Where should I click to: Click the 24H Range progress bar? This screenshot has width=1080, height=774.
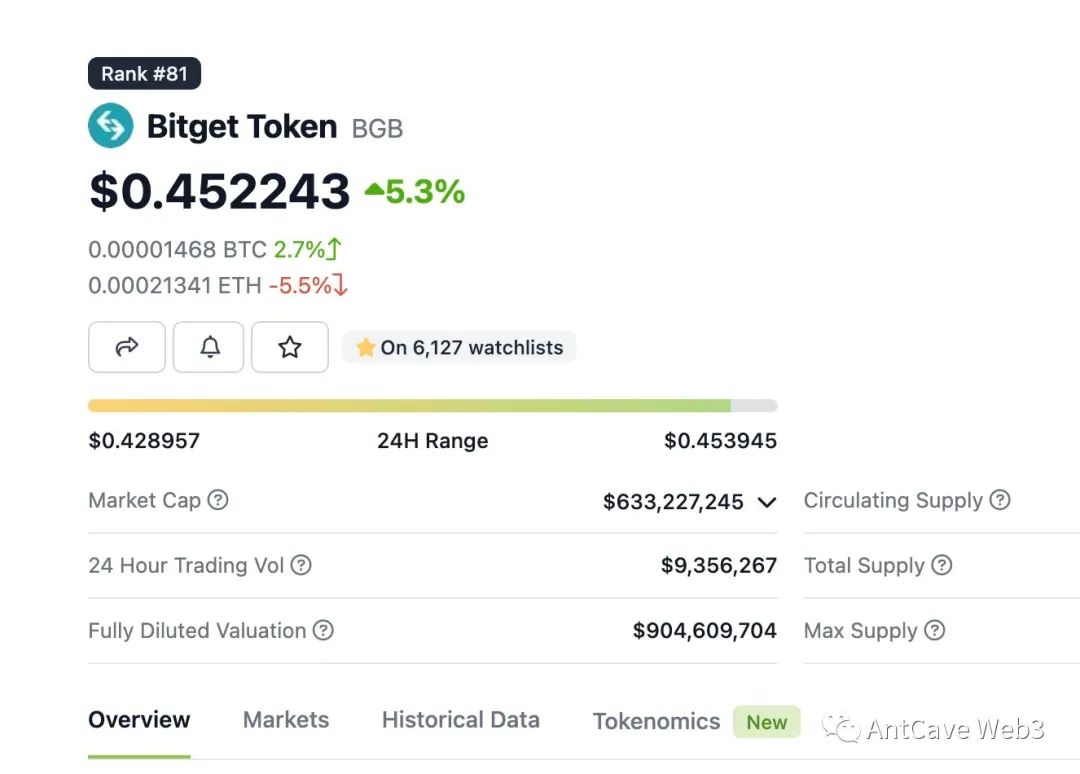click(x=432, y=406)
